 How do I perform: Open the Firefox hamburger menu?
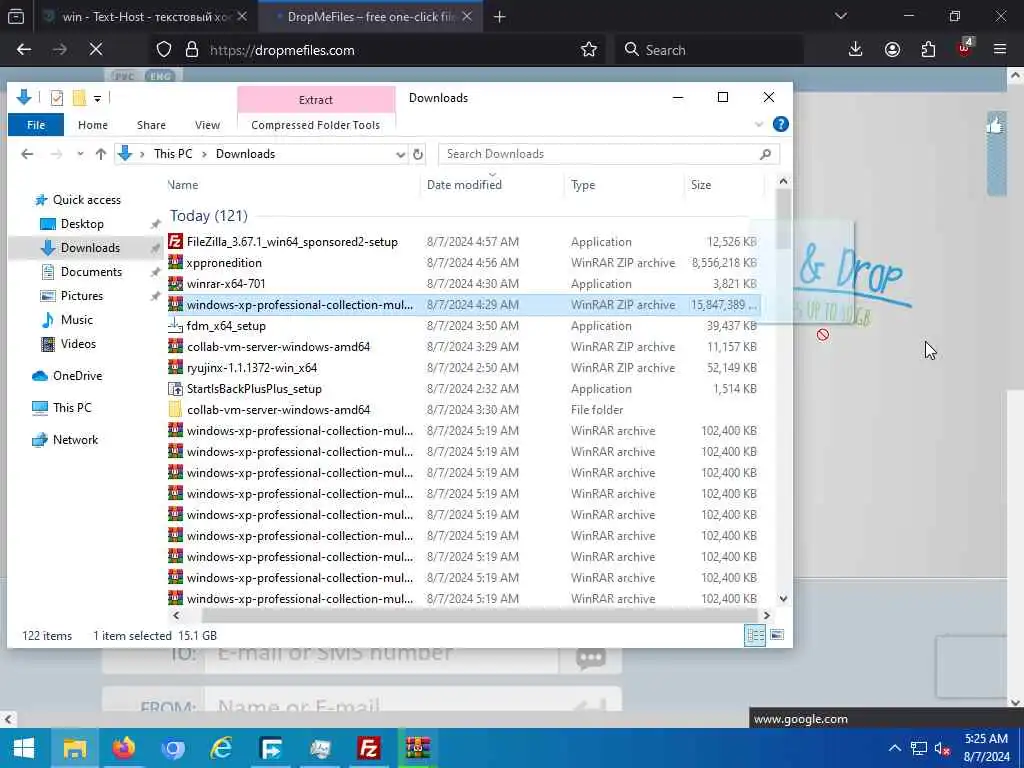(999, 50)
